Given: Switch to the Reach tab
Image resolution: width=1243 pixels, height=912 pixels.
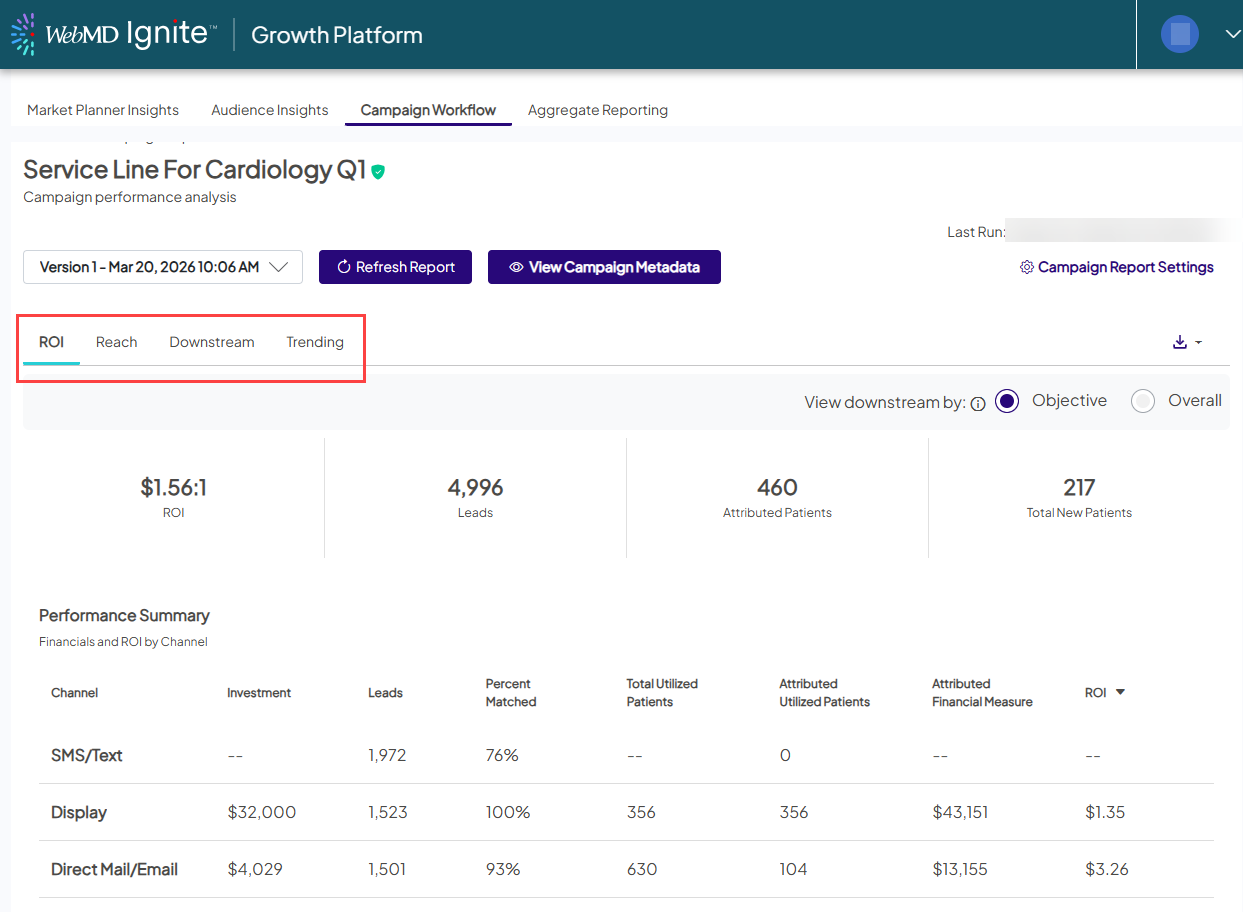Looking at the screenshot, I should [x=116, y=342].
